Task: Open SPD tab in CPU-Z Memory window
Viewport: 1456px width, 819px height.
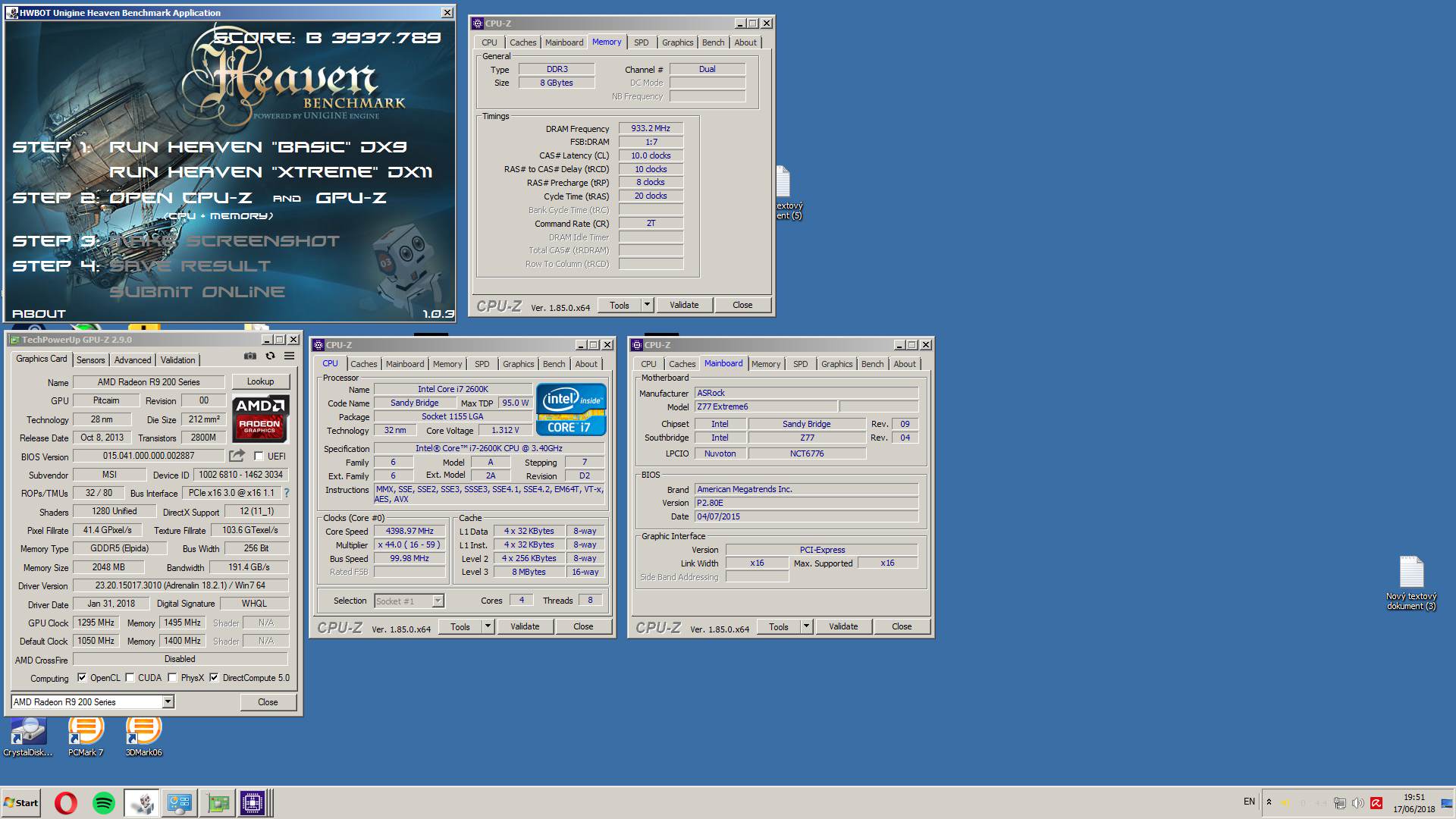Action: point(641,42)
